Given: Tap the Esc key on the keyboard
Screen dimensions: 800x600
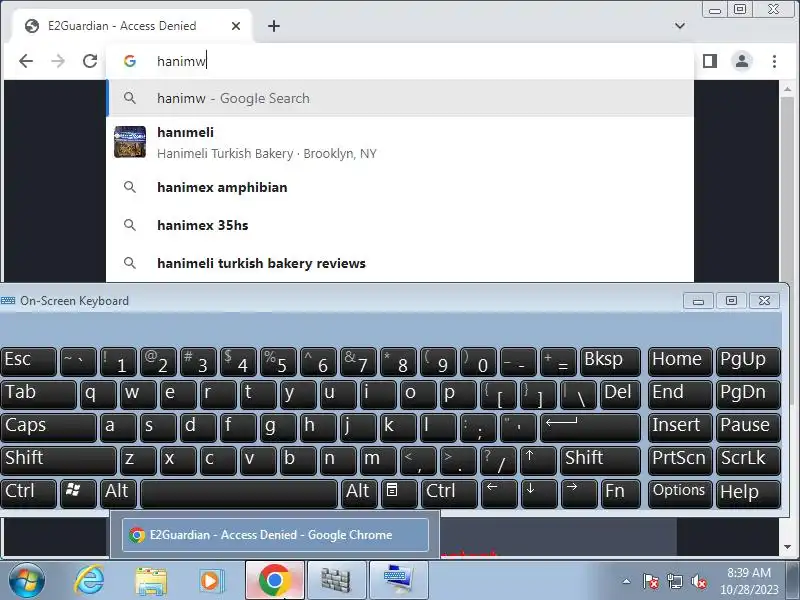Looking at the screenshot, I should click(29, 361).
